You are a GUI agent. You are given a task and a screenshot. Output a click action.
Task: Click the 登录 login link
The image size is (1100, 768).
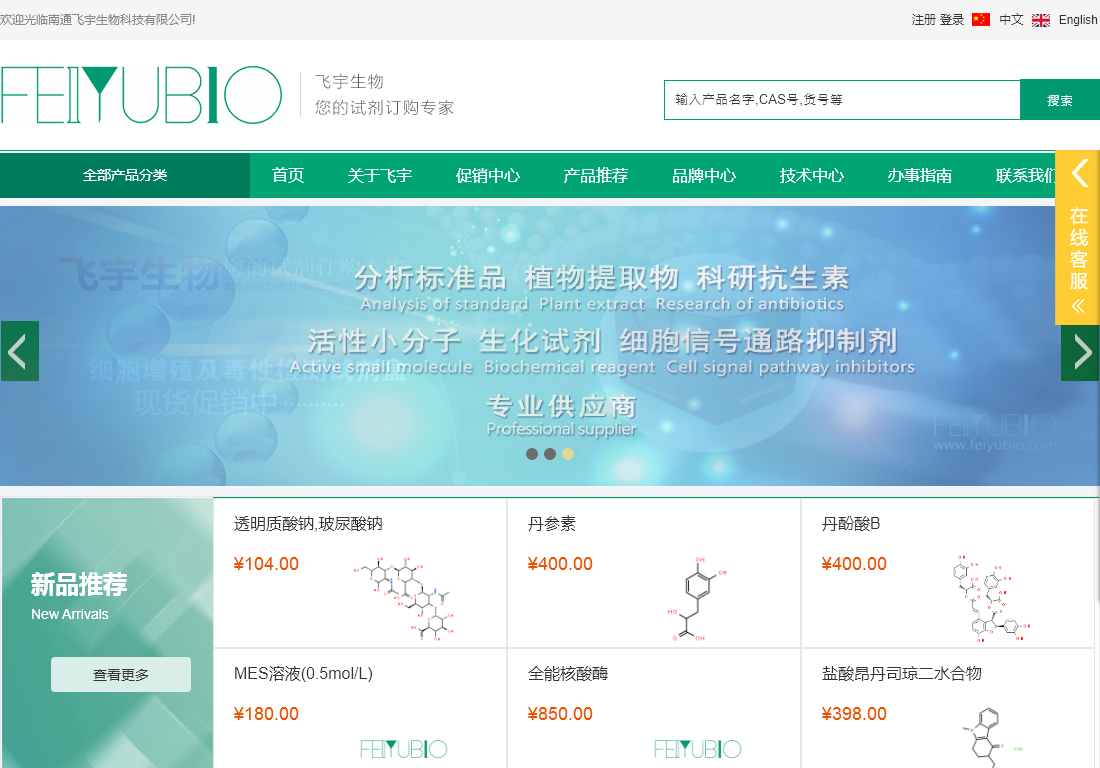[952, 20]
